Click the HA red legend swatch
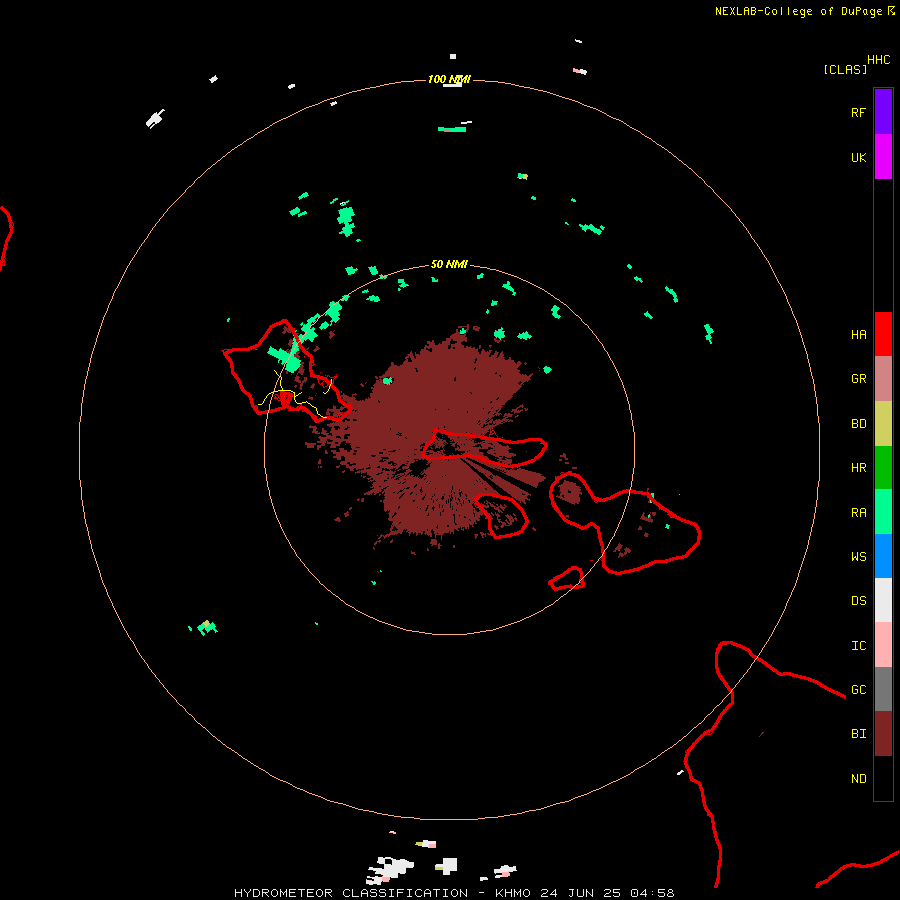Screen dimensions: 900x900 click(x=883, y=334)
